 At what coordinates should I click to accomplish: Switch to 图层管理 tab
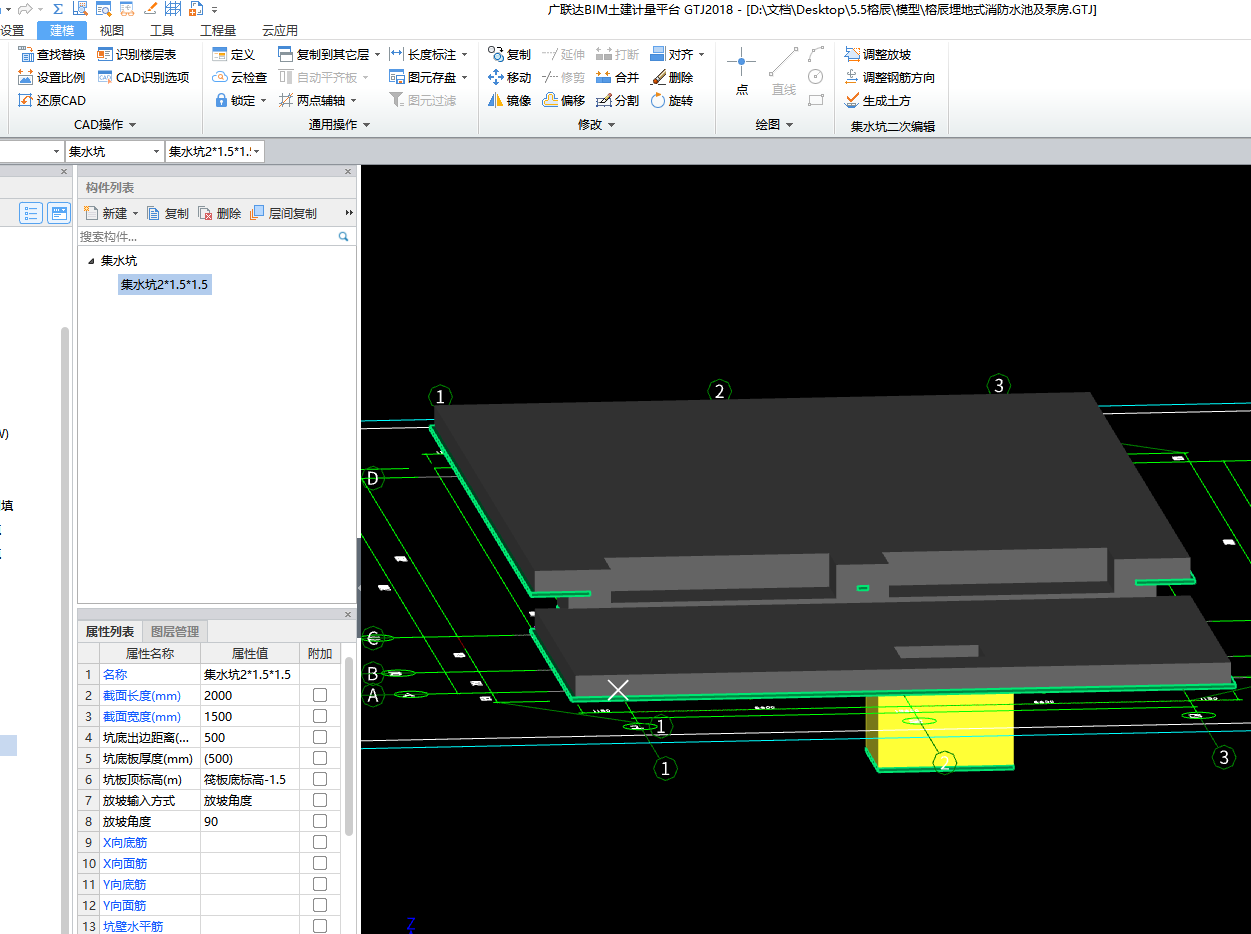pyautogui.click(x=175, y=631)
